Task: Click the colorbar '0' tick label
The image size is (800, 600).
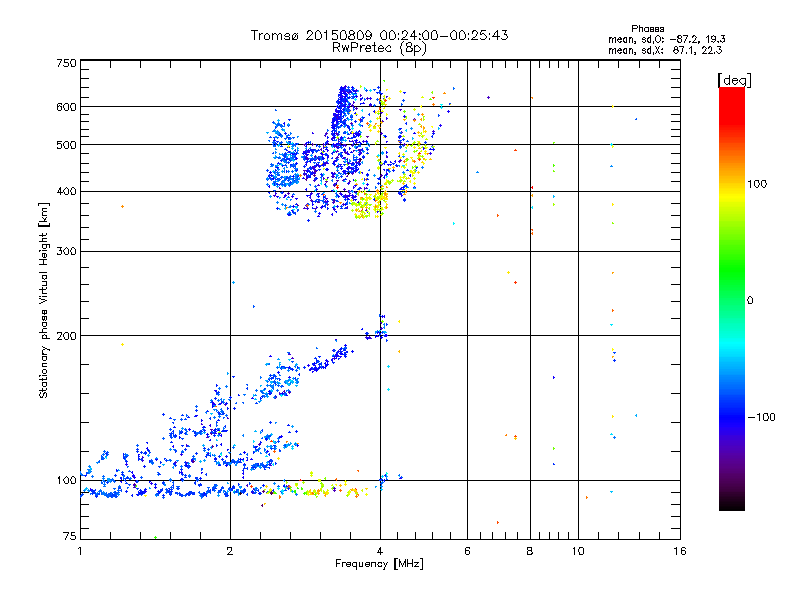Action: (750, 301)
